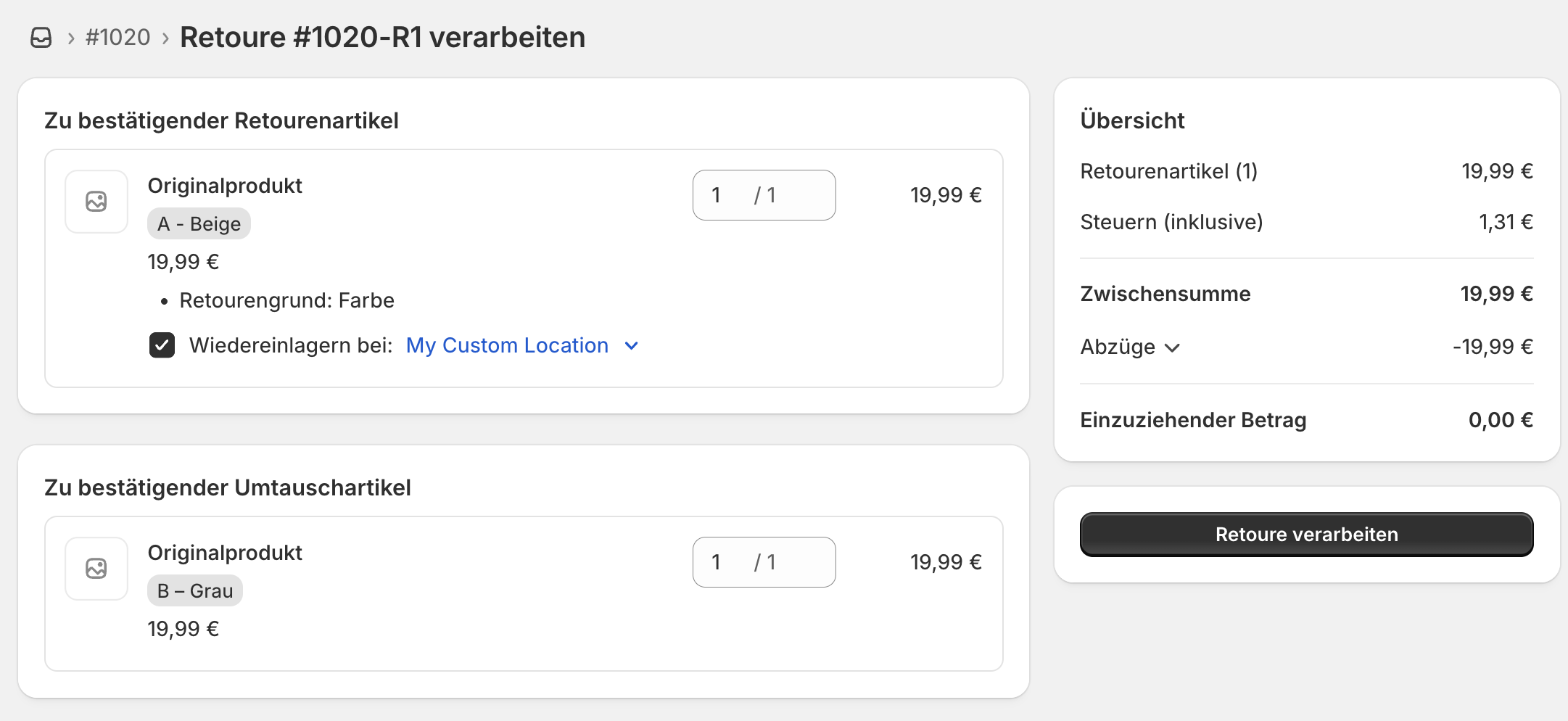Click the Retoure verarbeiten button
Viewport: 1568px width, 721px height.
click(1306, 535)
